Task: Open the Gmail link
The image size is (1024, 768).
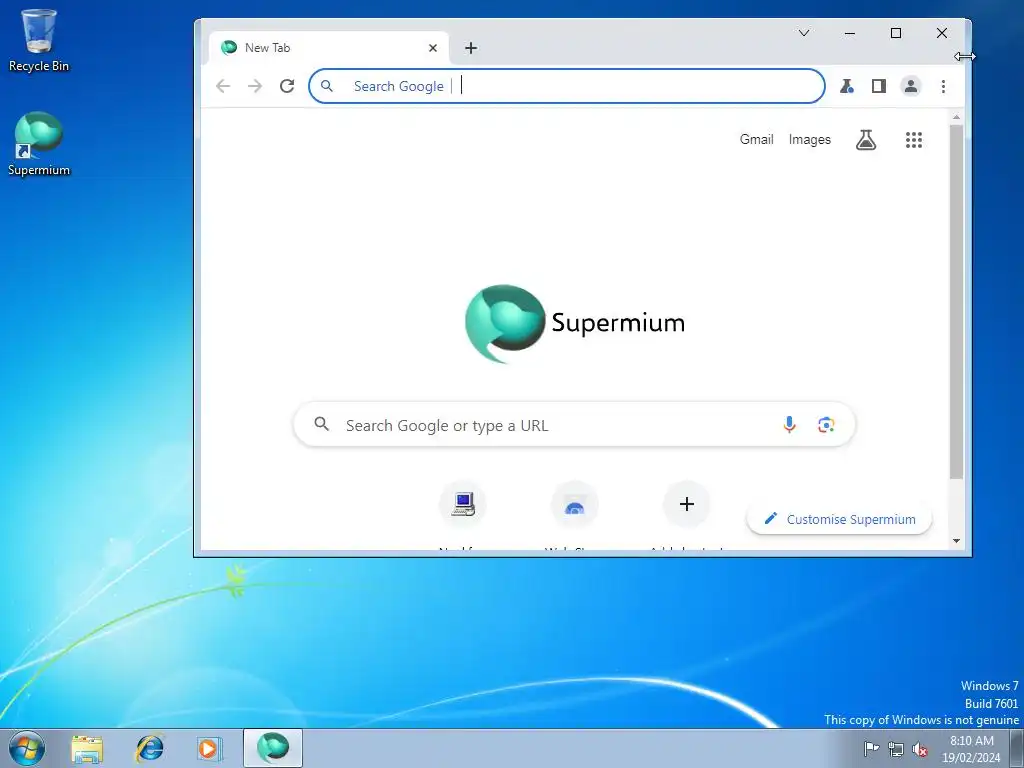Action: (756, 140)
